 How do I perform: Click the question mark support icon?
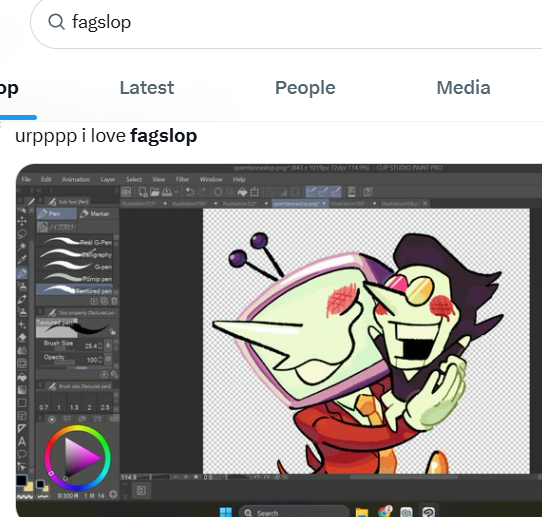[368, 192]
